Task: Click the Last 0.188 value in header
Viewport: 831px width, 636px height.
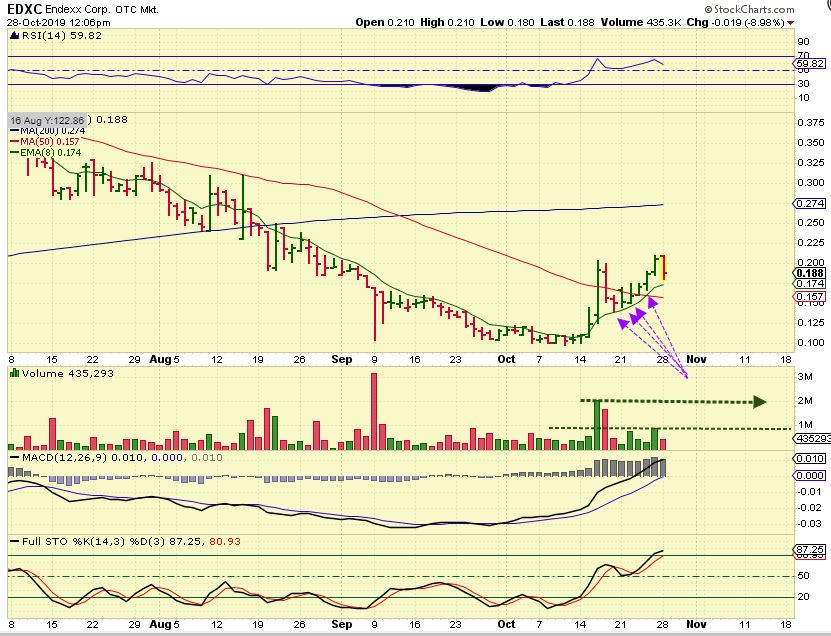Action: 568,22
